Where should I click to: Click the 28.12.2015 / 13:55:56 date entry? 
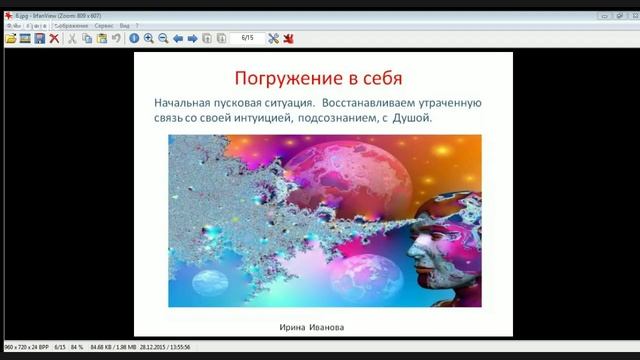[x=165, y=347]
